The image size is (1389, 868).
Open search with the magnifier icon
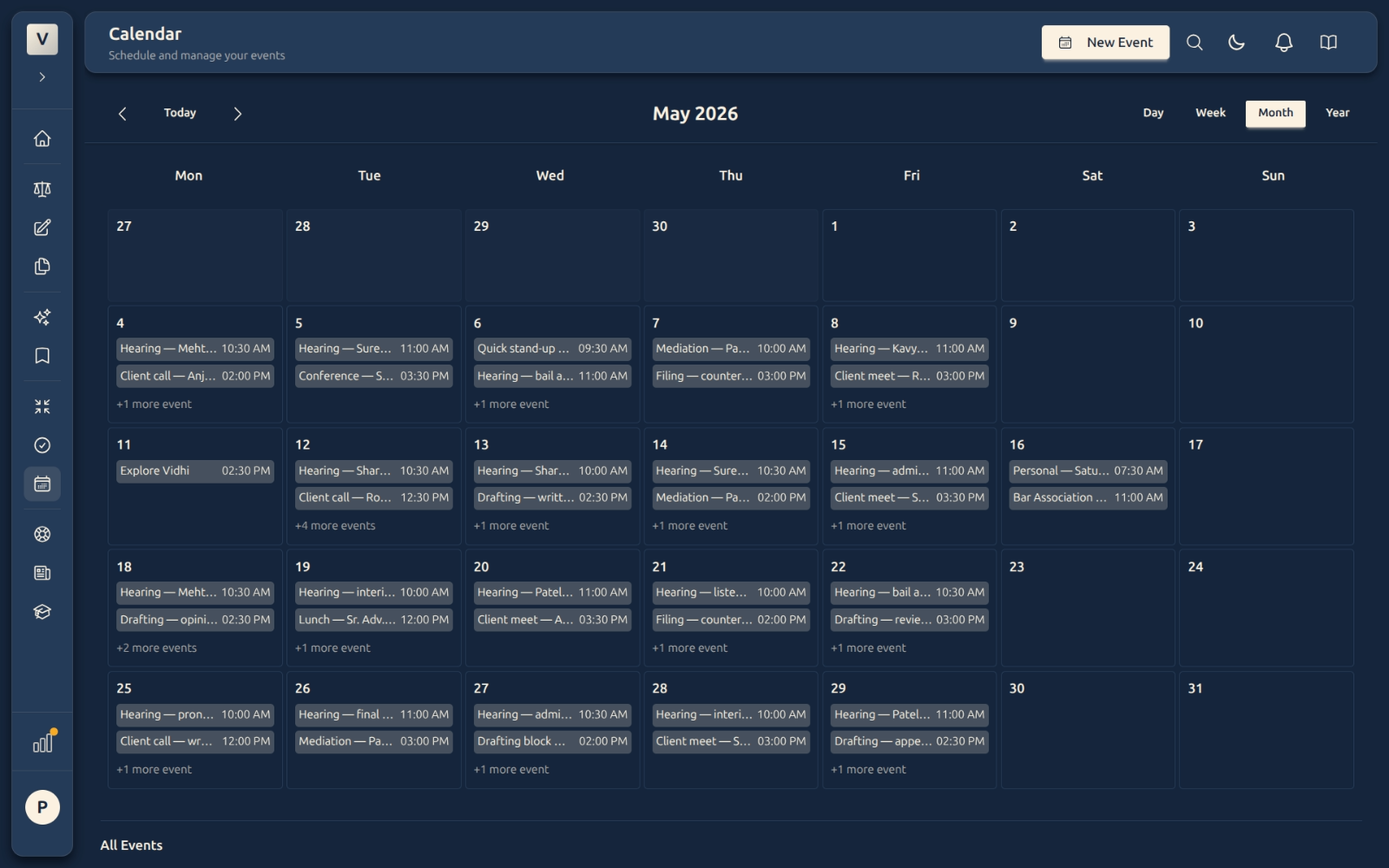(x=1195, y=43)
